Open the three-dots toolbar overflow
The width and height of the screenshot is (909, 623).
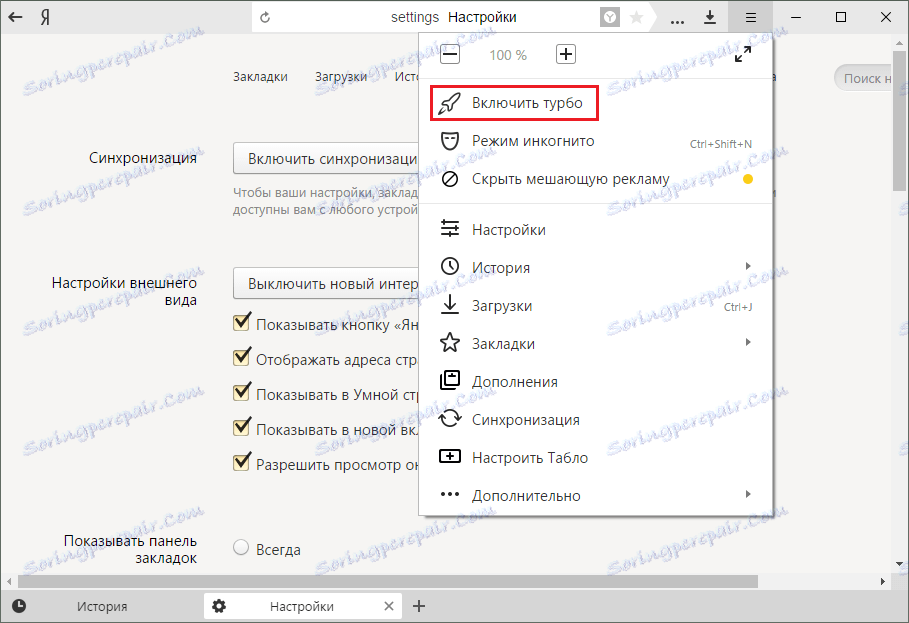coord(677,21)
